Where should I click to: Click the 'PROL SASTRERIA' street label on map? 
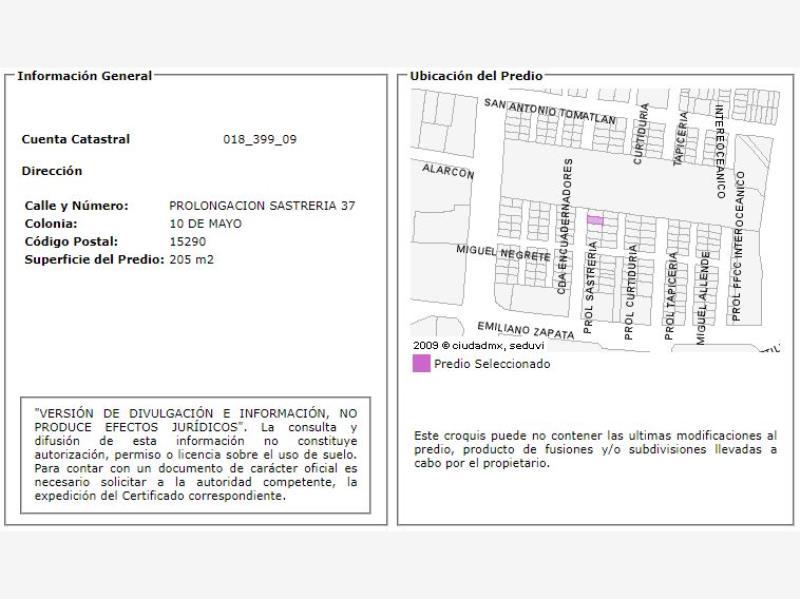[x=590, y=287]
